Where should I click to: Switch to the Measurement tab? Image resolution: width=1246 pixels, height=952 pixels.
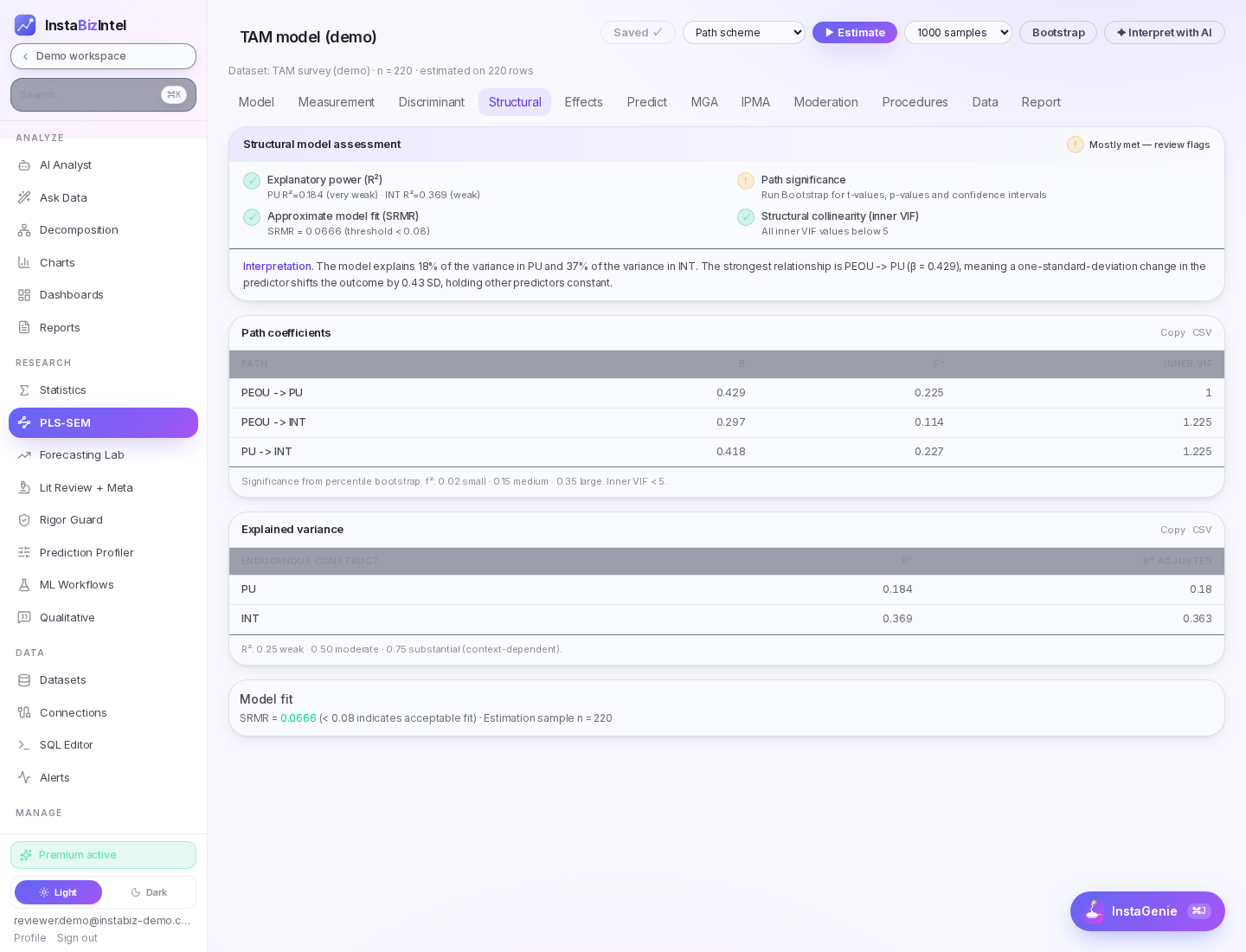click(337, 102)
